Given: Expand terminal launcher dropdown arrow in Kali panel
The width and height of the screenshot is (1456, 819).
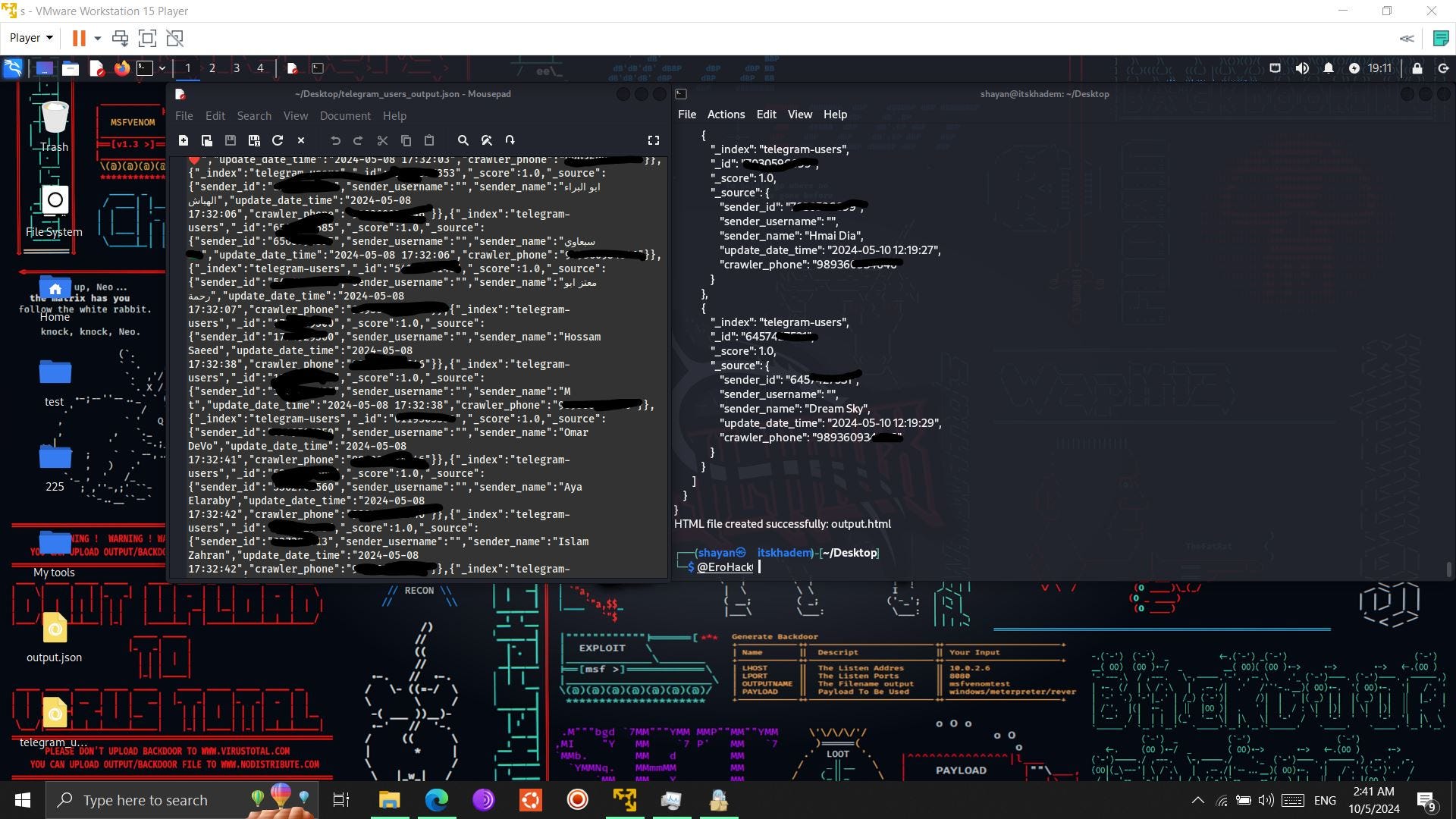Looking at the screenshot, I should (162, 68).
